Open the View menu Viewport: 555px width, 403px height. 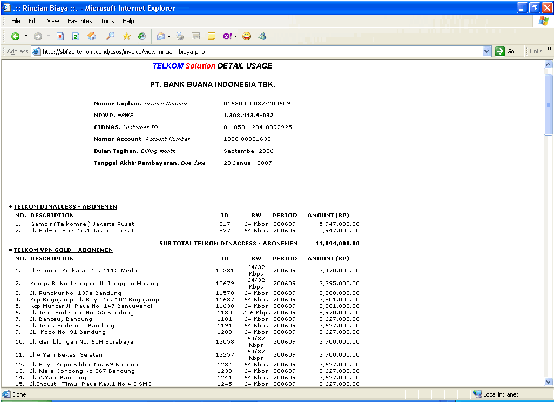53,21
